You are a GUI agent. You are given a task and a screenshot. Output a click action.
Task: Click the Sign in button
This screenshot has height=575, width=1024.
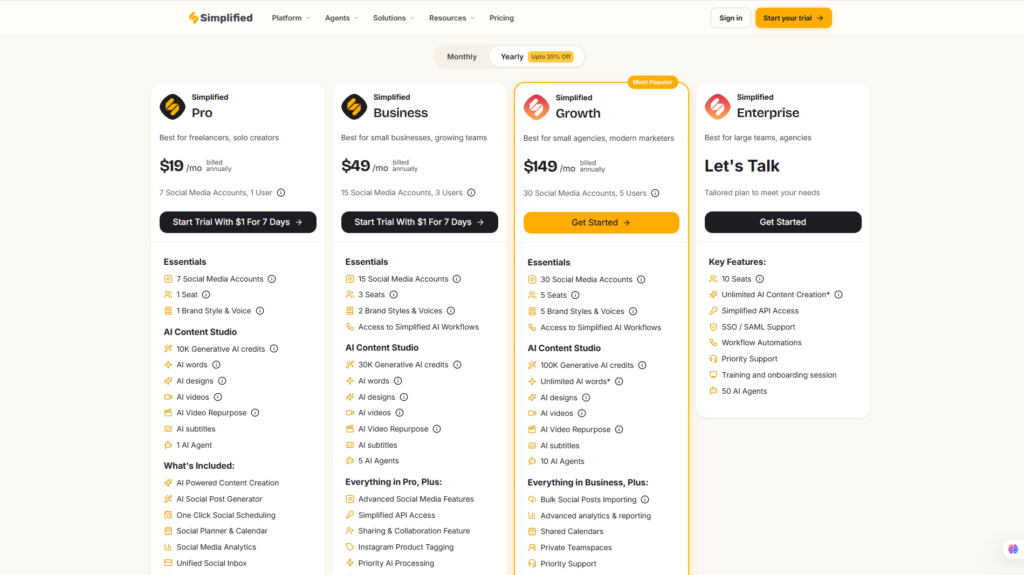[x=731, y=18]
